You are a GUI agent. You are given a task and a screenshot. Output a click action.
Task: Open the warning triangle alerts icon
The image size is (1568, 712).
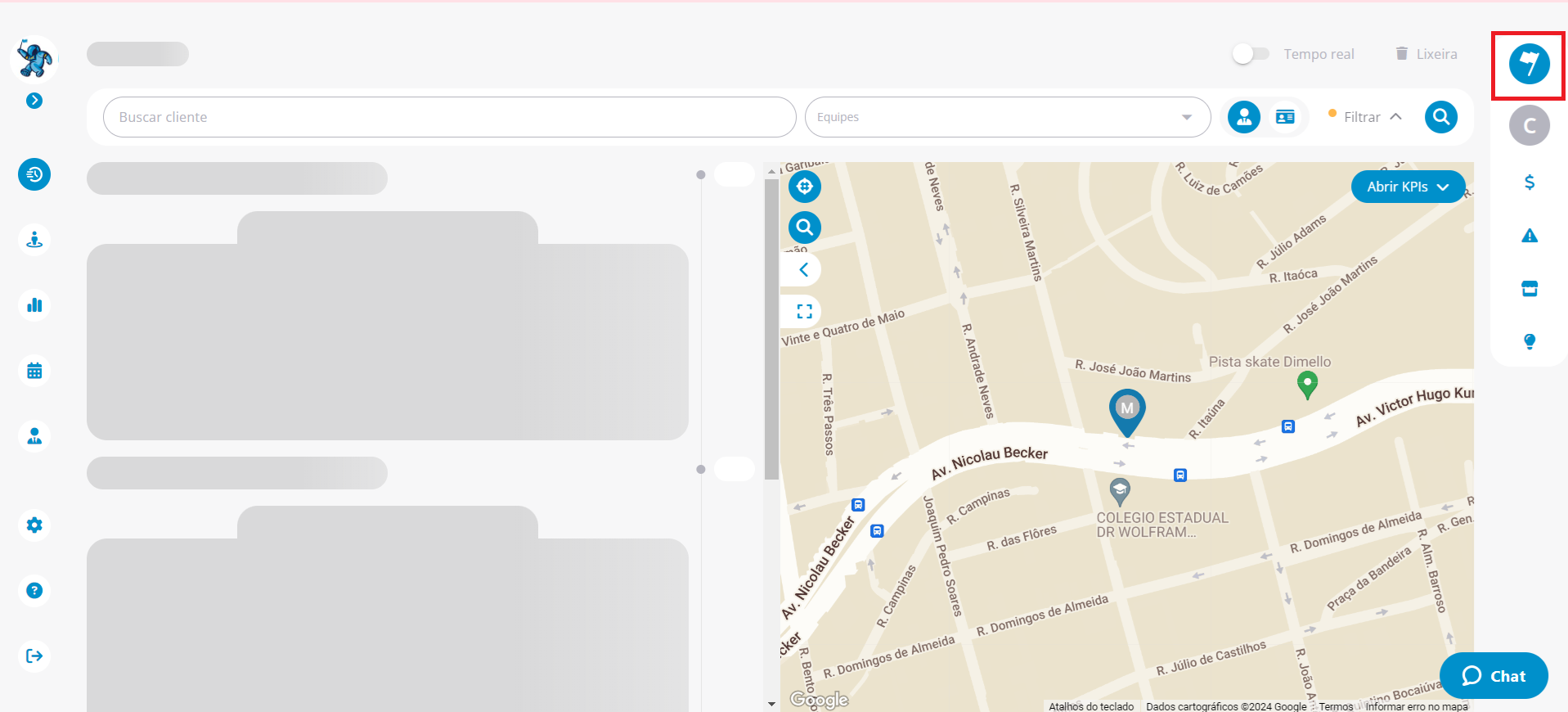pos(1529,236)
